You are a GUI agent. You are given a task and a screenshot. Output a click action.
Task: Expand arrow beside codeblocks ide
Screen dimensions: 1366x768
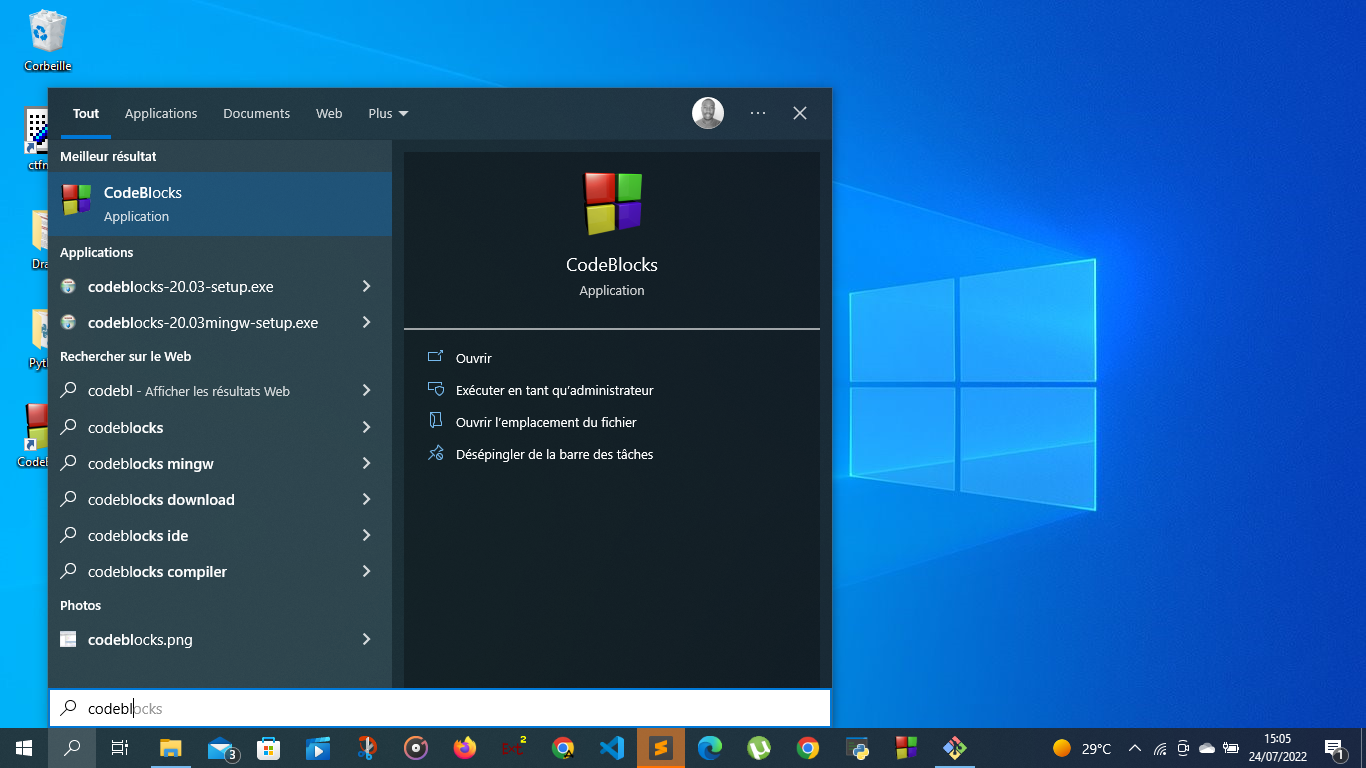(x=366, y=535)
